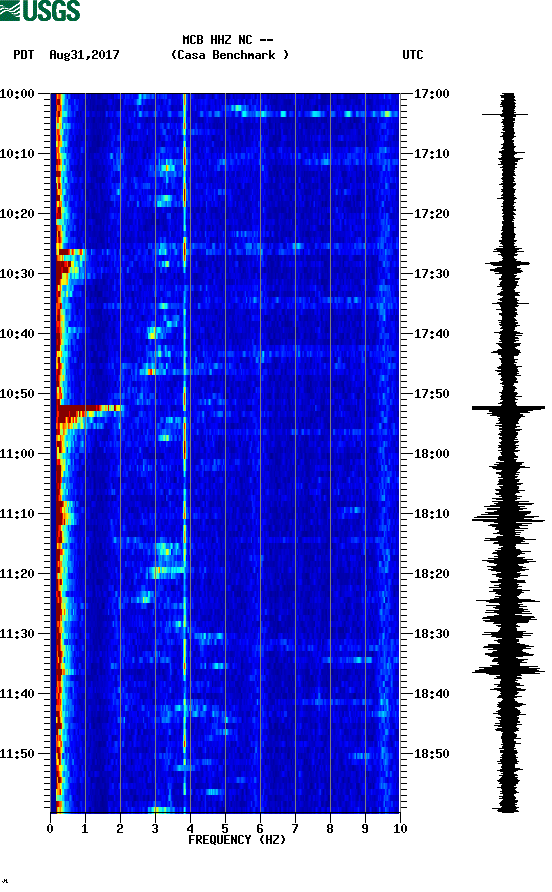Click the 9 Hz frequency tick label
This screenshot has width=552, height=892.
point(365,828)
